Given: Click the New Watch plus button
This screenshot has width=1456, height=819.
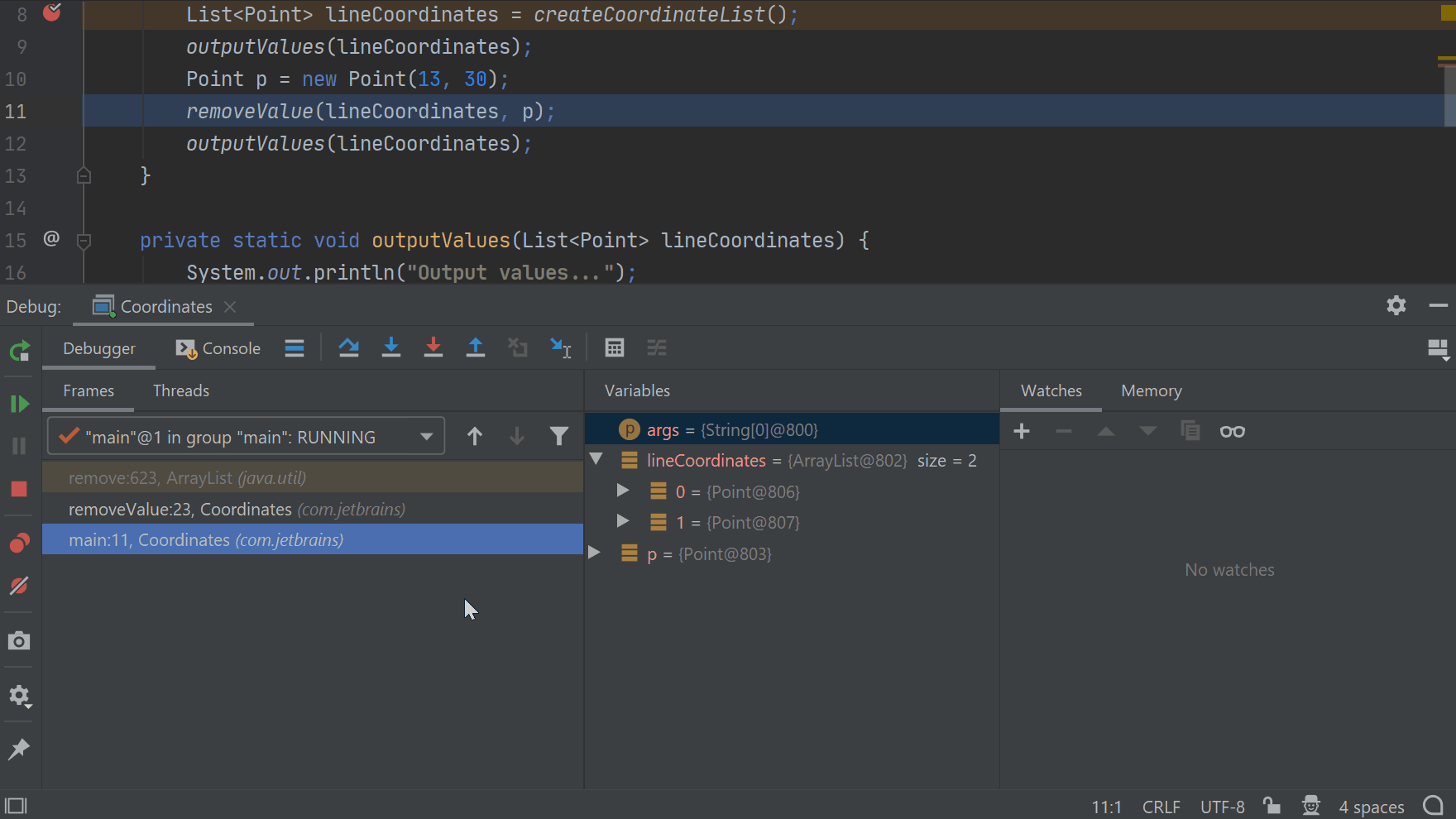Looking at the screenshot, I should coord(1022,431).
